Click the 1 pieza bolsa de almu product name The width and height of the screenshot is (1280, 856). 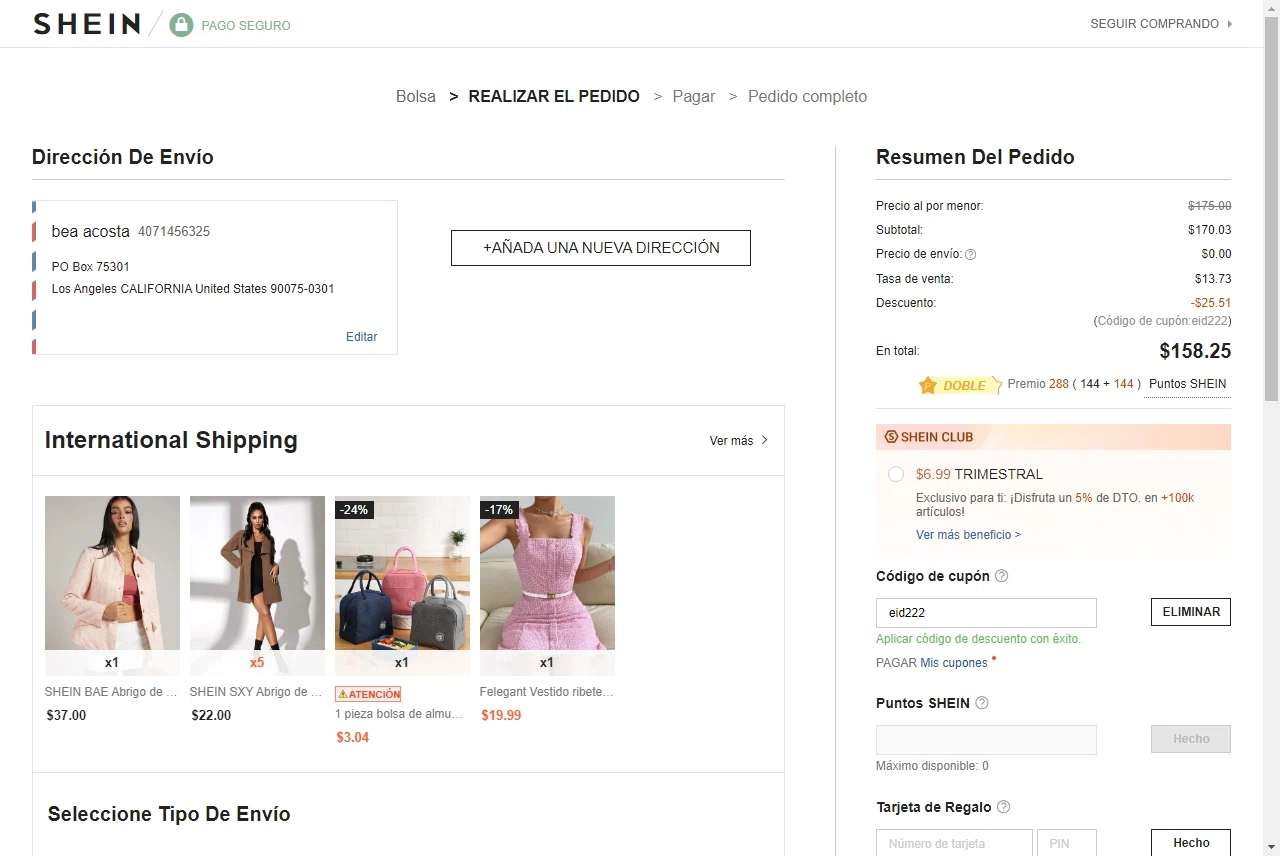tap(399, 714)
